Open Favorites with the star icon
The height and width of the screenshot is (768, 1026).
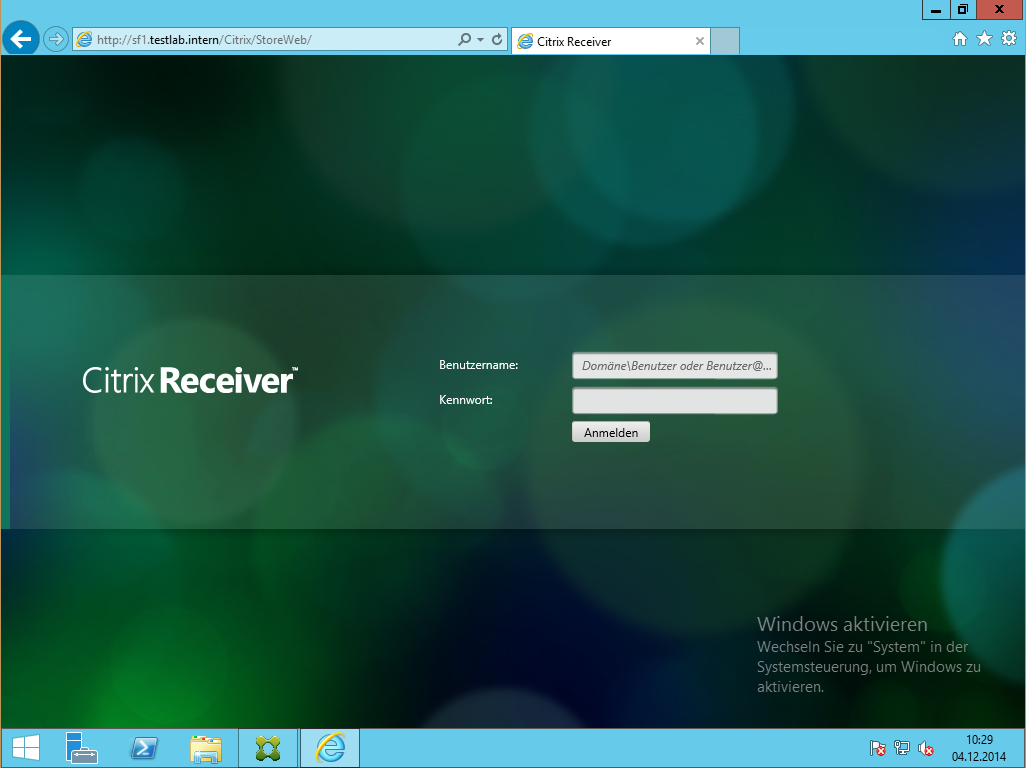tap(984, 39)
